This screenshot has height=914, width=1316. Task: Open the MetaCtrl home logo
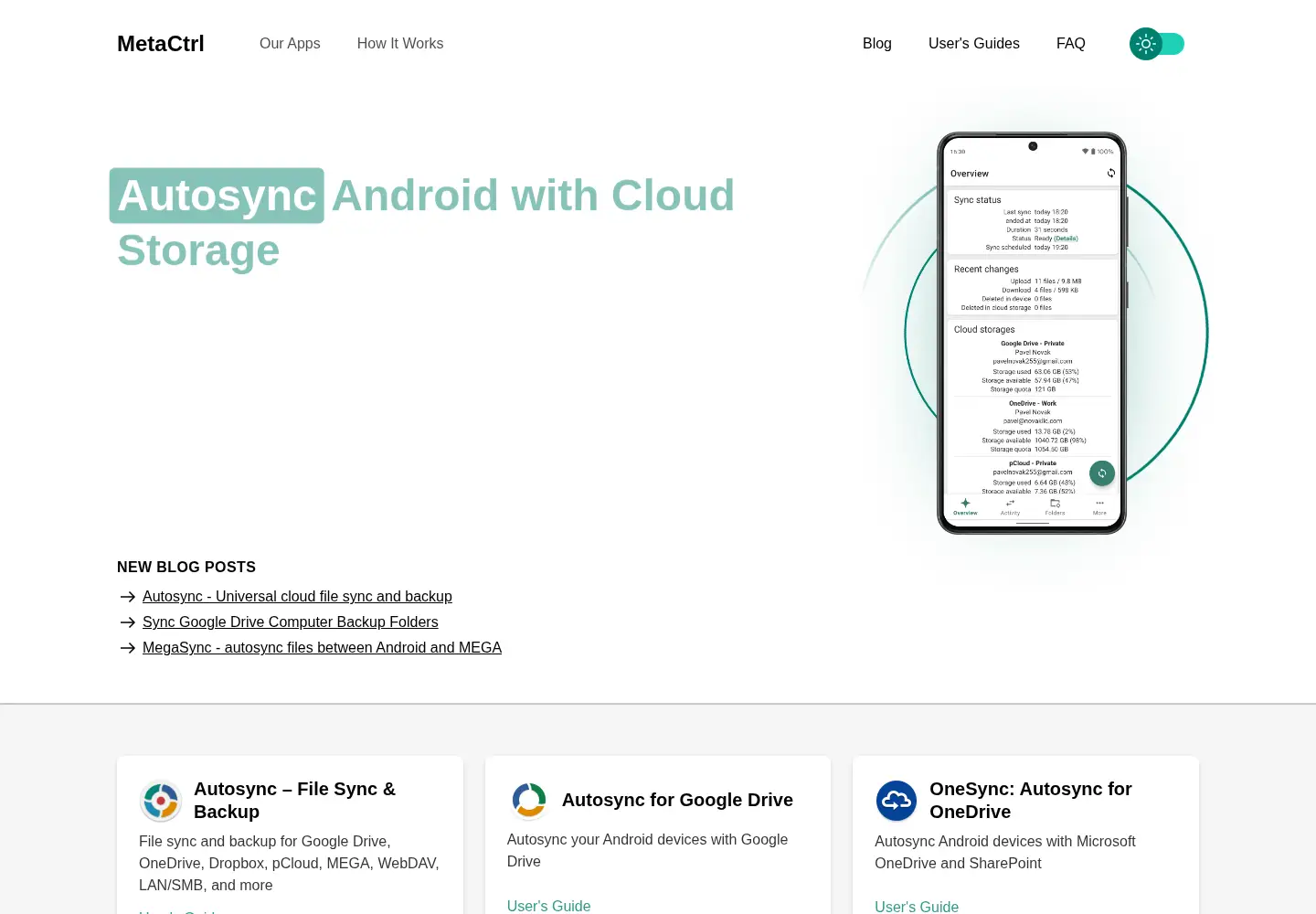(x=161, y=44)
